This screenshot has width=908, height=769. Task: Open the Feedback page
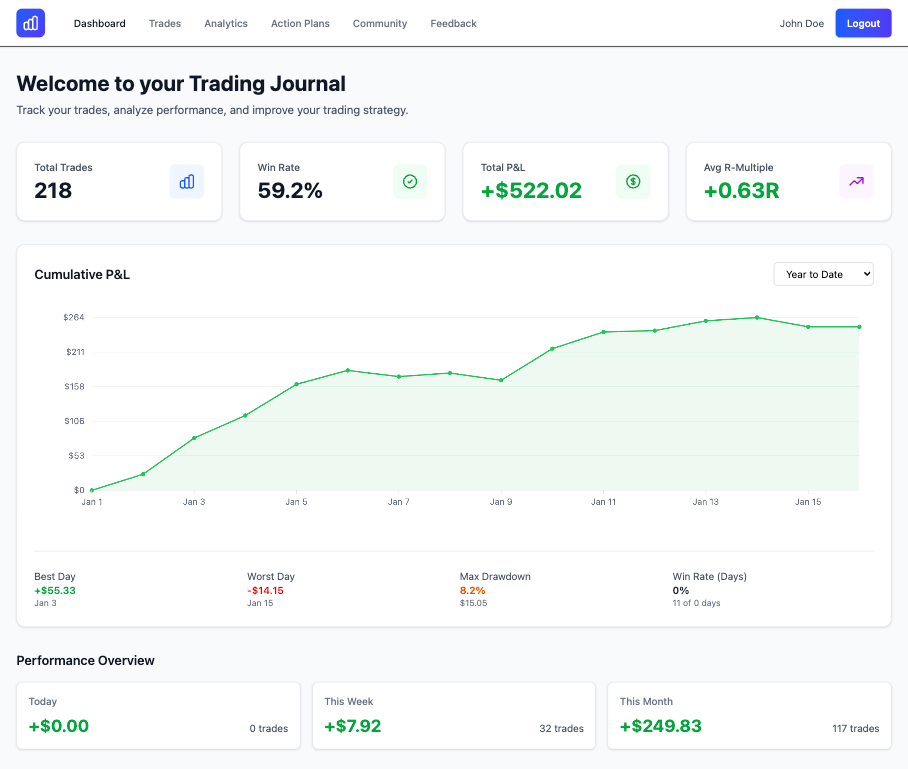tap(453, 23)
